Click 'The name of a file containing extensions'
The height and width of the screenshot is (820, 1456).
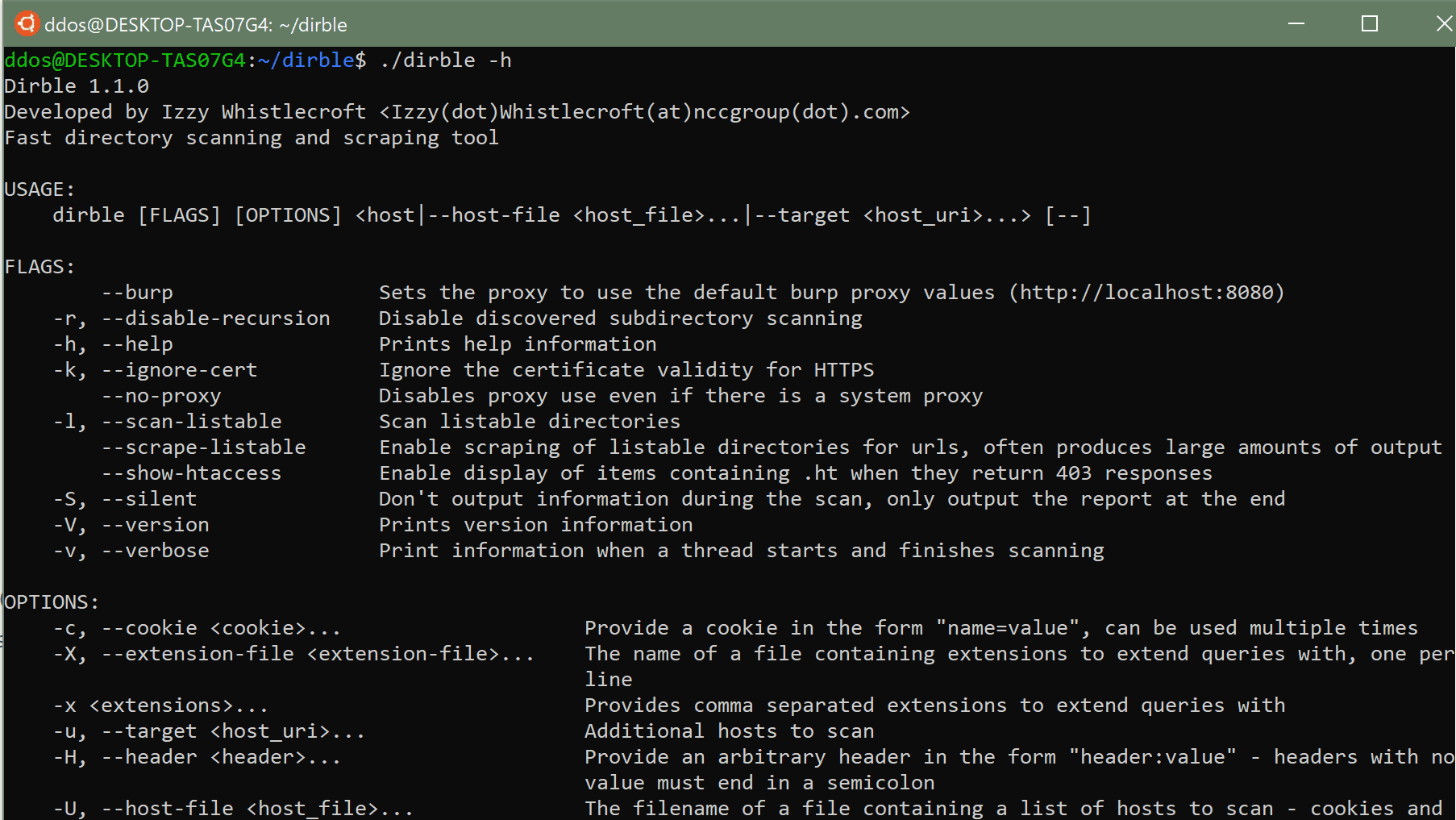pyautogui.click(x=1019, y=654)
